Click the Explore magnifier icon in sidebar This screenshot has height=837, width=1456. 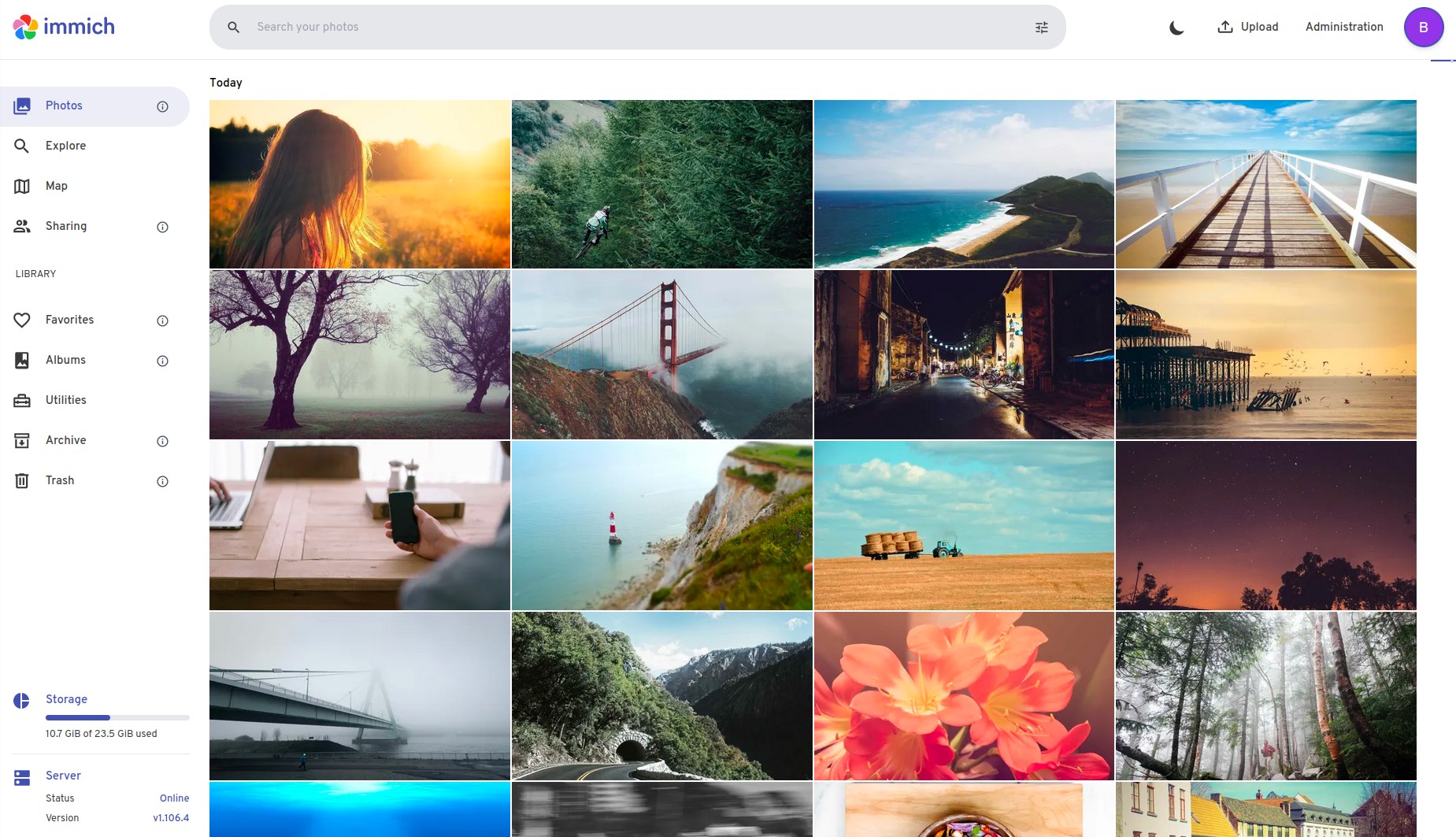[x=22, y=146]
